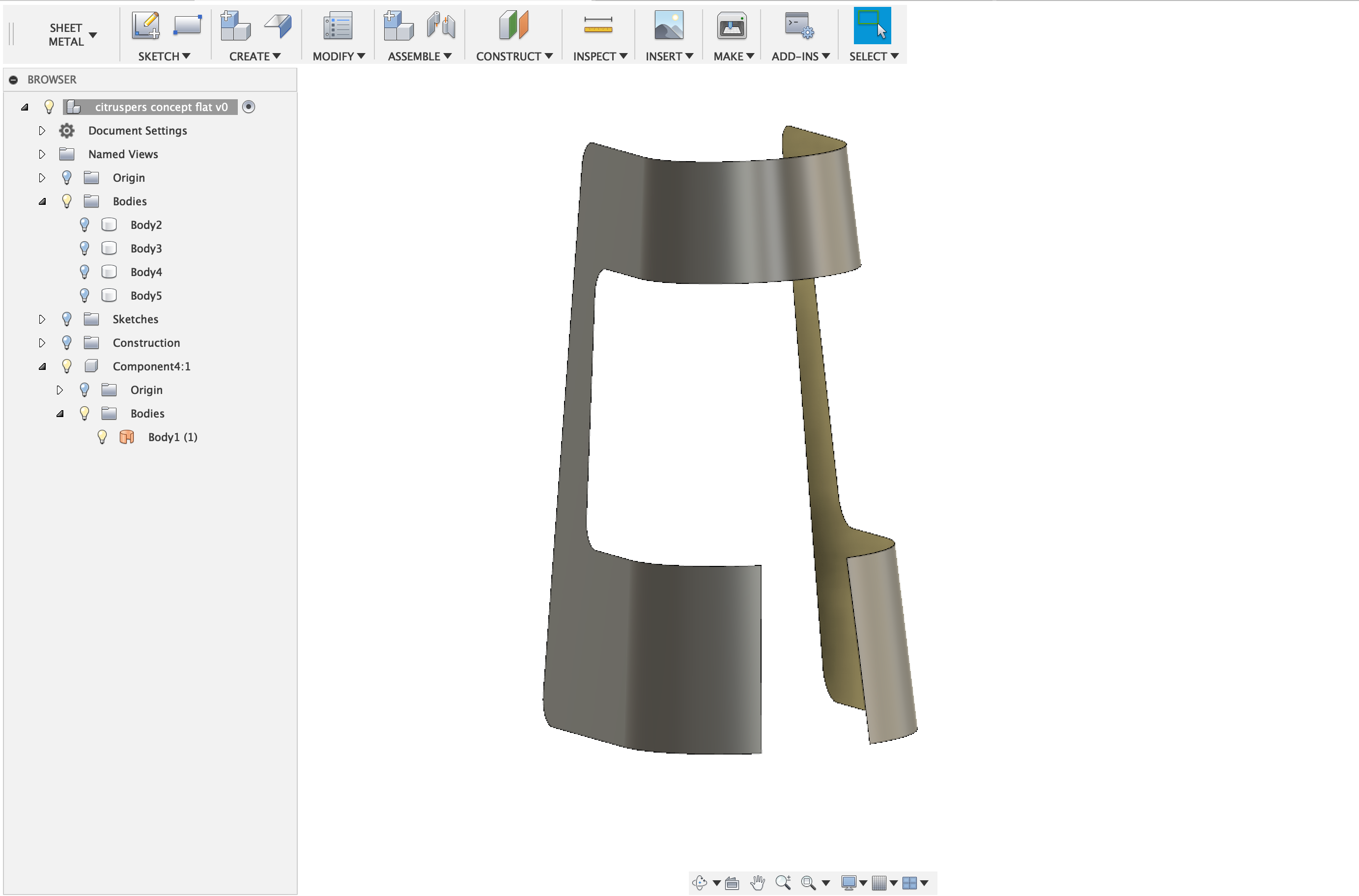
Task: Click the Scripts and Add-Ins icon
Action: click(x=799, y=26)
